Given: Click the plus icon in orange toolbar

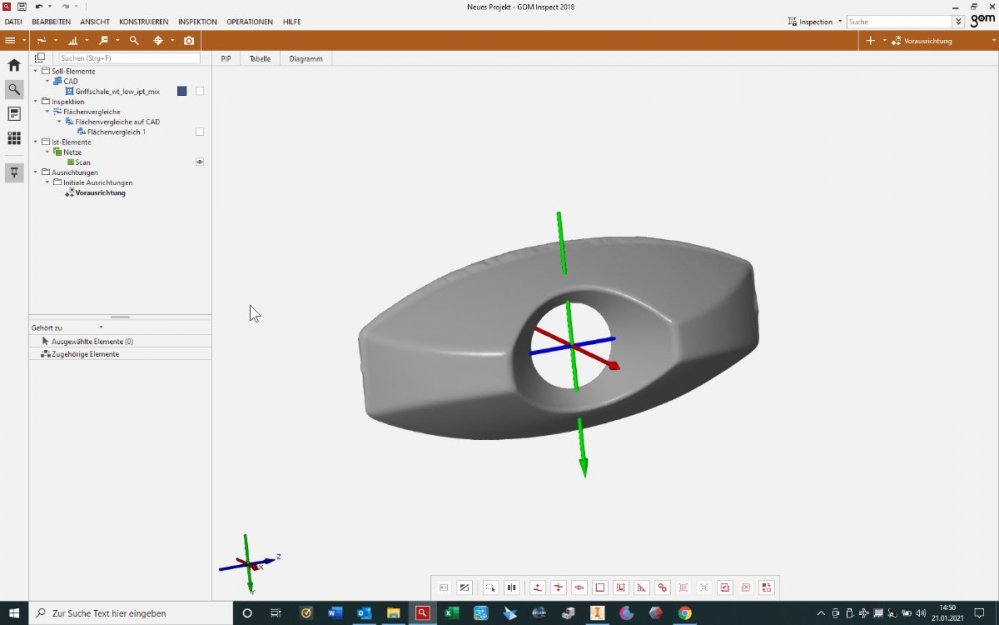Looking at the screenshot, I should [870, 41].
